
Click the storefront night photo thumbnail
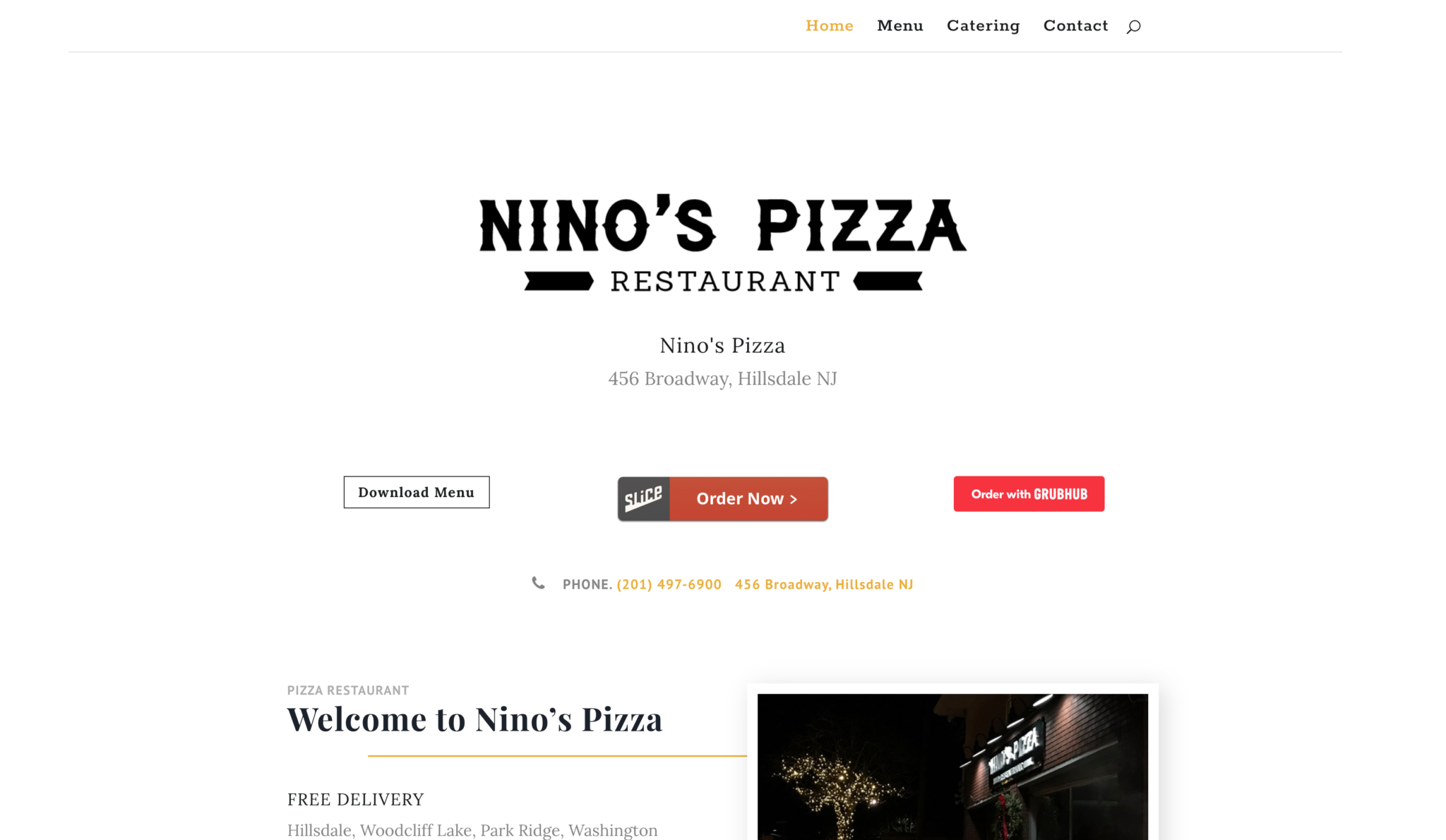(952, 767)
